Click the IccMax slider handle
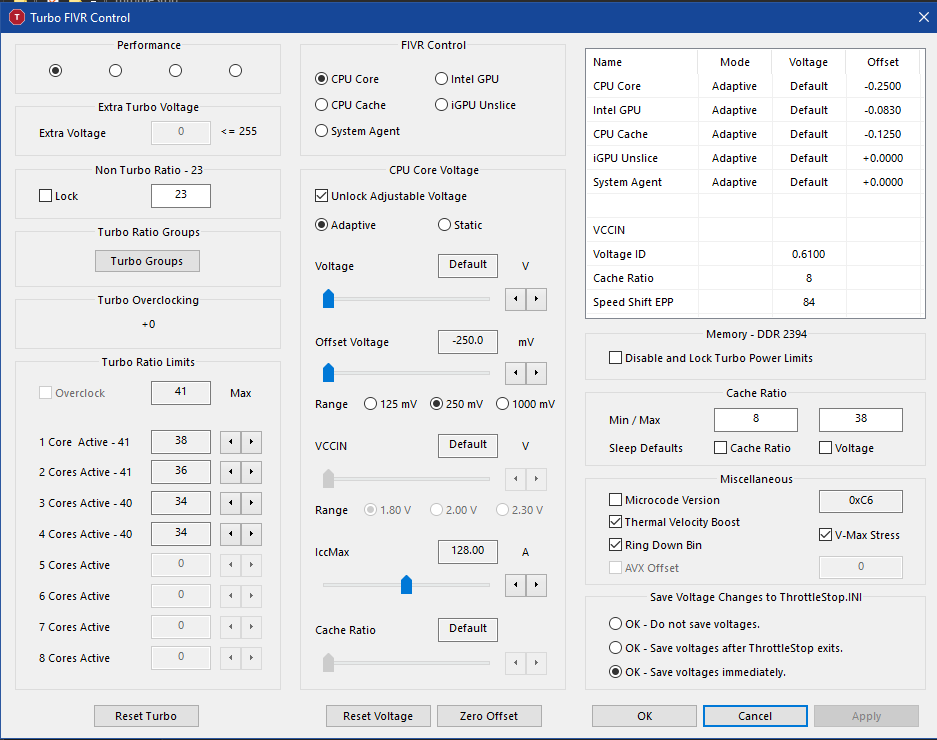Image resolution: width=937 pixels, height=740 pixels. [406, 585]
